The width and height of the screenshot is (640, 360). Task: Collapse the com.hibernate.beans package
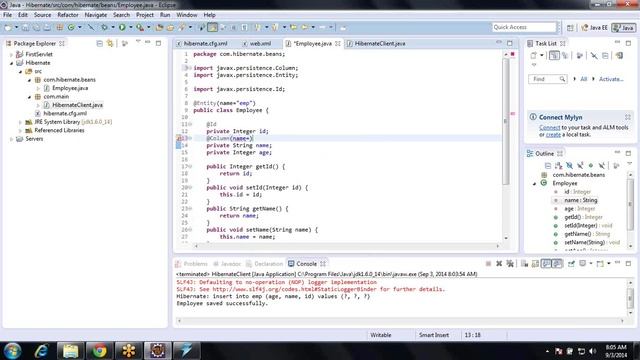[29, 80]
